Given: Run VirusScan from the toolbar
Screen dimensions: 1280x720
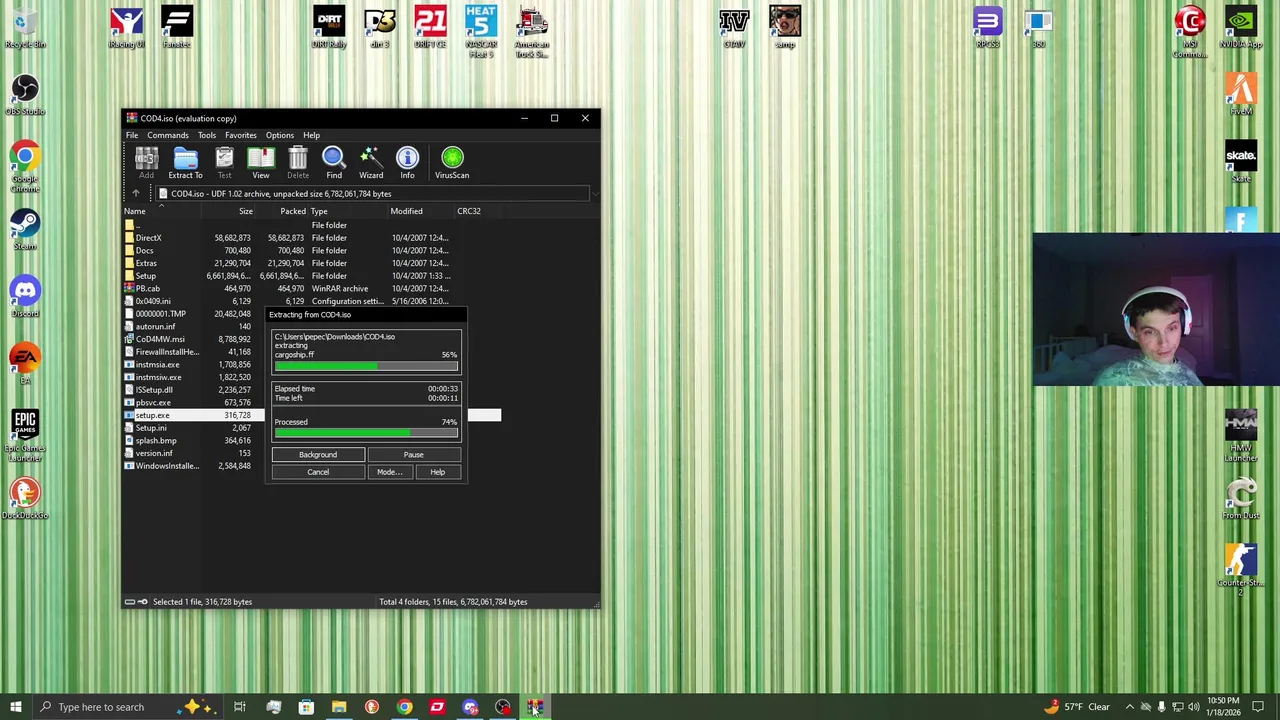Looking at the screenshot, I should [x=452, y=163].
